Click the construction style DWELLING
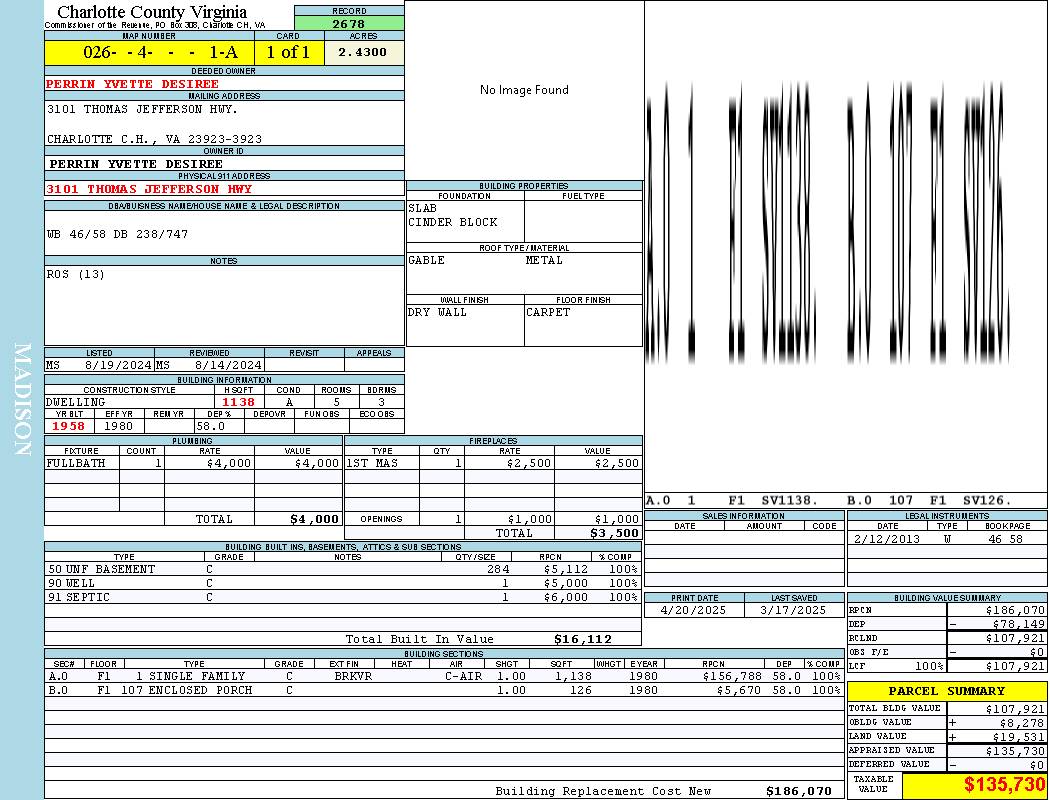This screenshot has width=1050, height=800. click(x=76, y=402)
